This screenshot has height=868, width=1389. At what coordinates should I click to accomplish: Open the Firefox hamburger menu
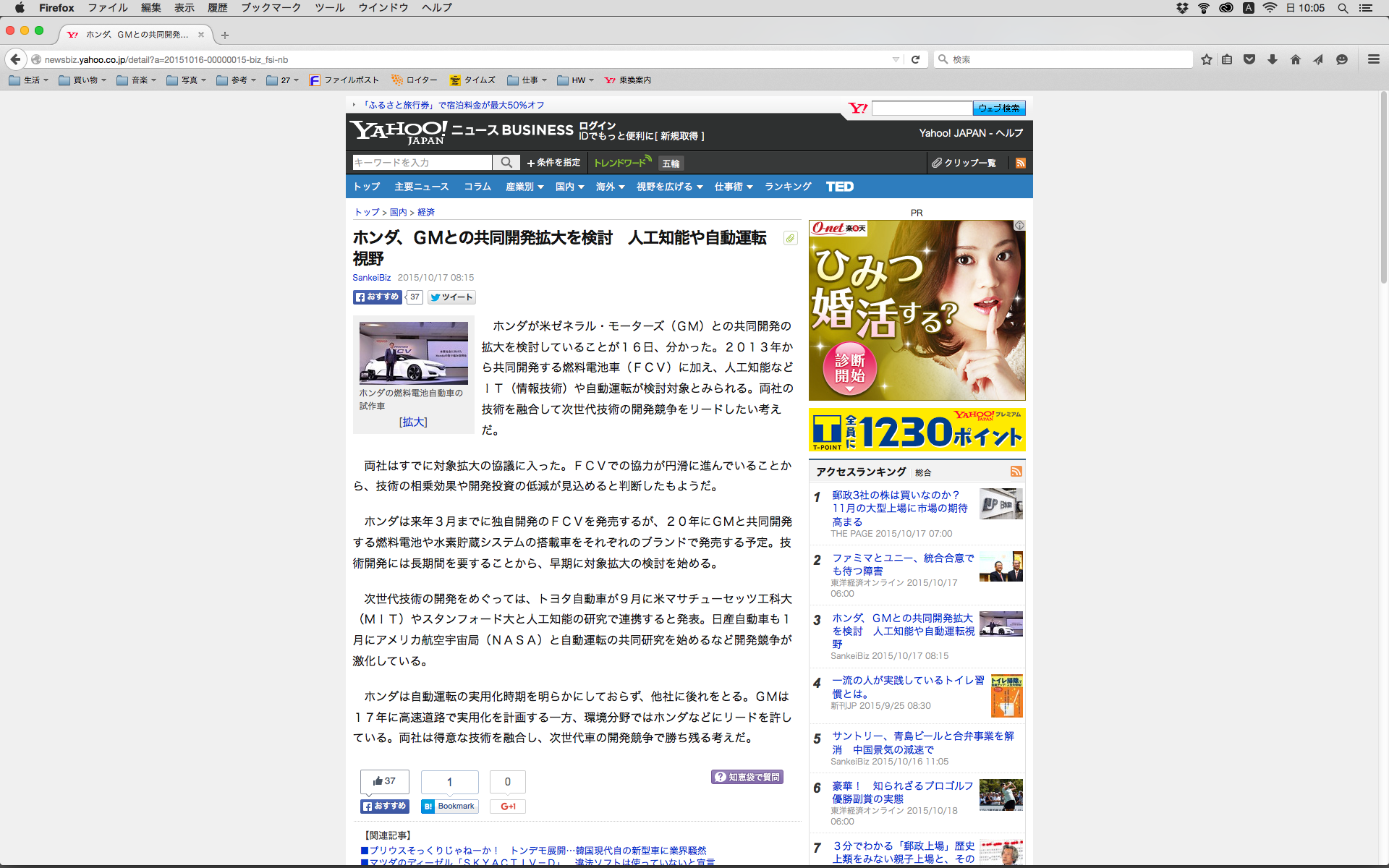click(x=1373, y=59)
